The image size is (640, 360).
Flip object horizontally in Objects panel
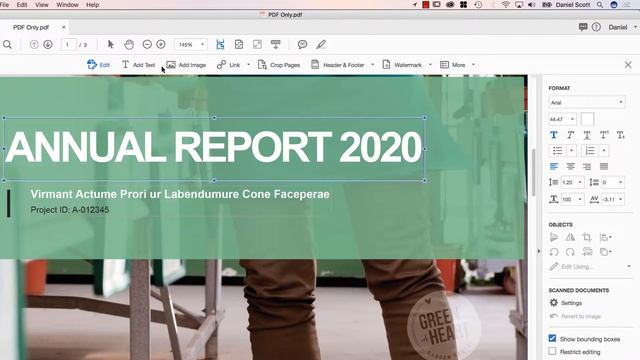(x=570, y=237)
